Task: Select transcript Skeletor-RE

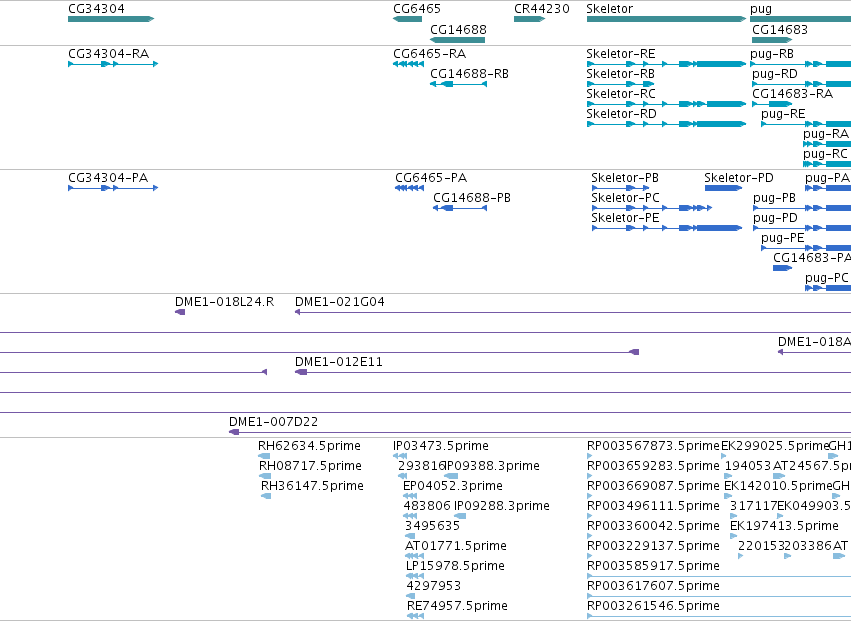Action: coord(666,64)
